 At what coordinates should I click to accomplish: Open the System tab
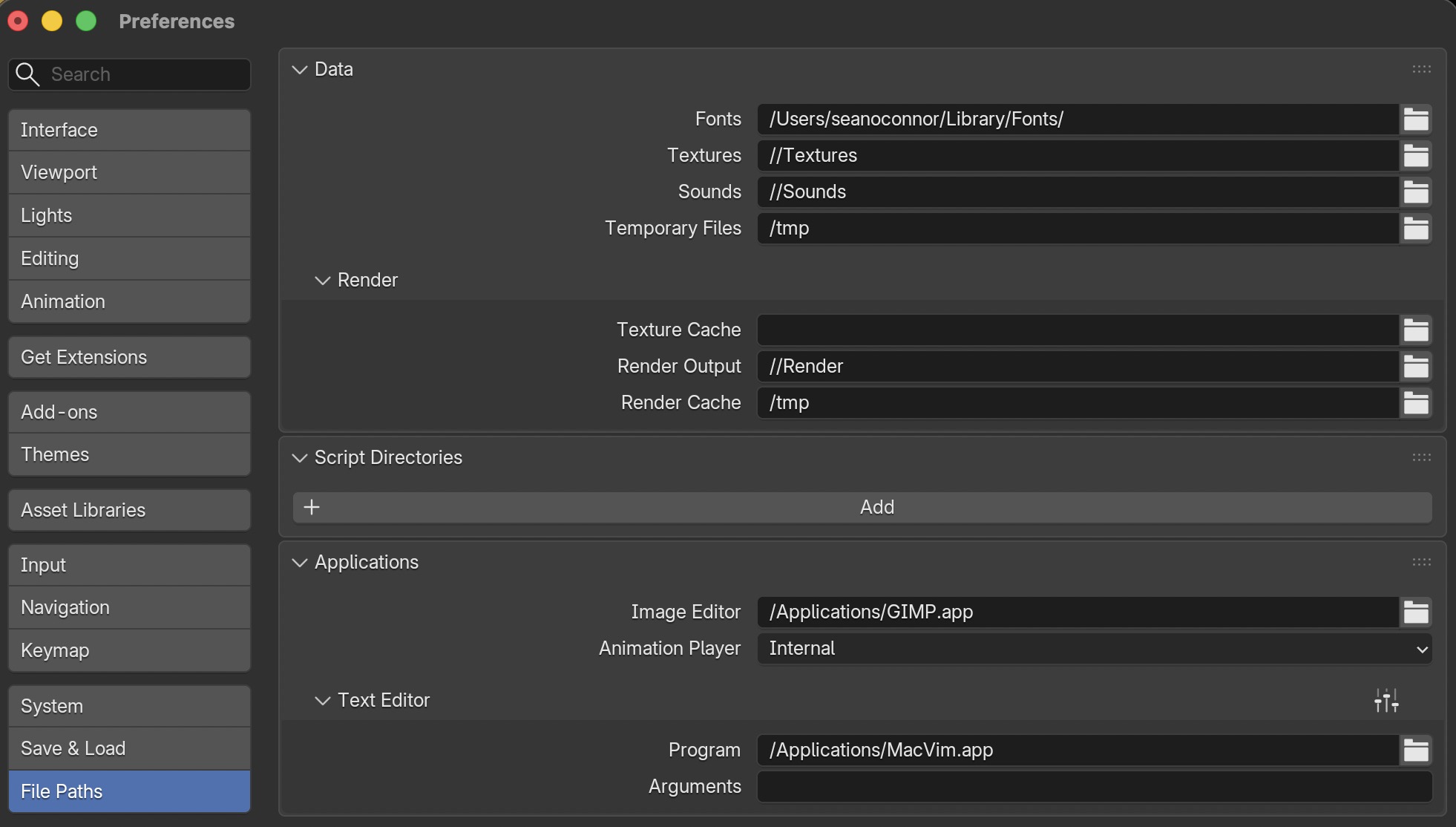pos(129,706)
